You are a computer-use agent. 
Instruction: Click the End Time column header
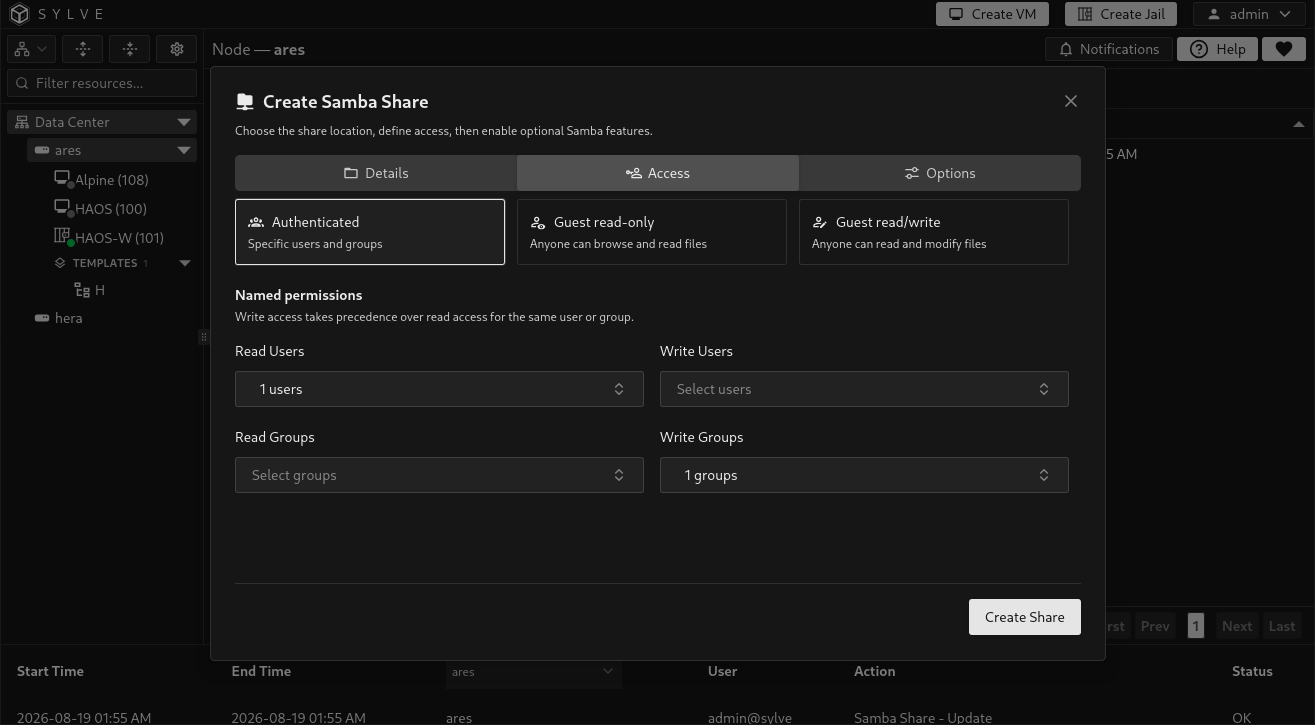pyautogui.click(x=261, y=671)
